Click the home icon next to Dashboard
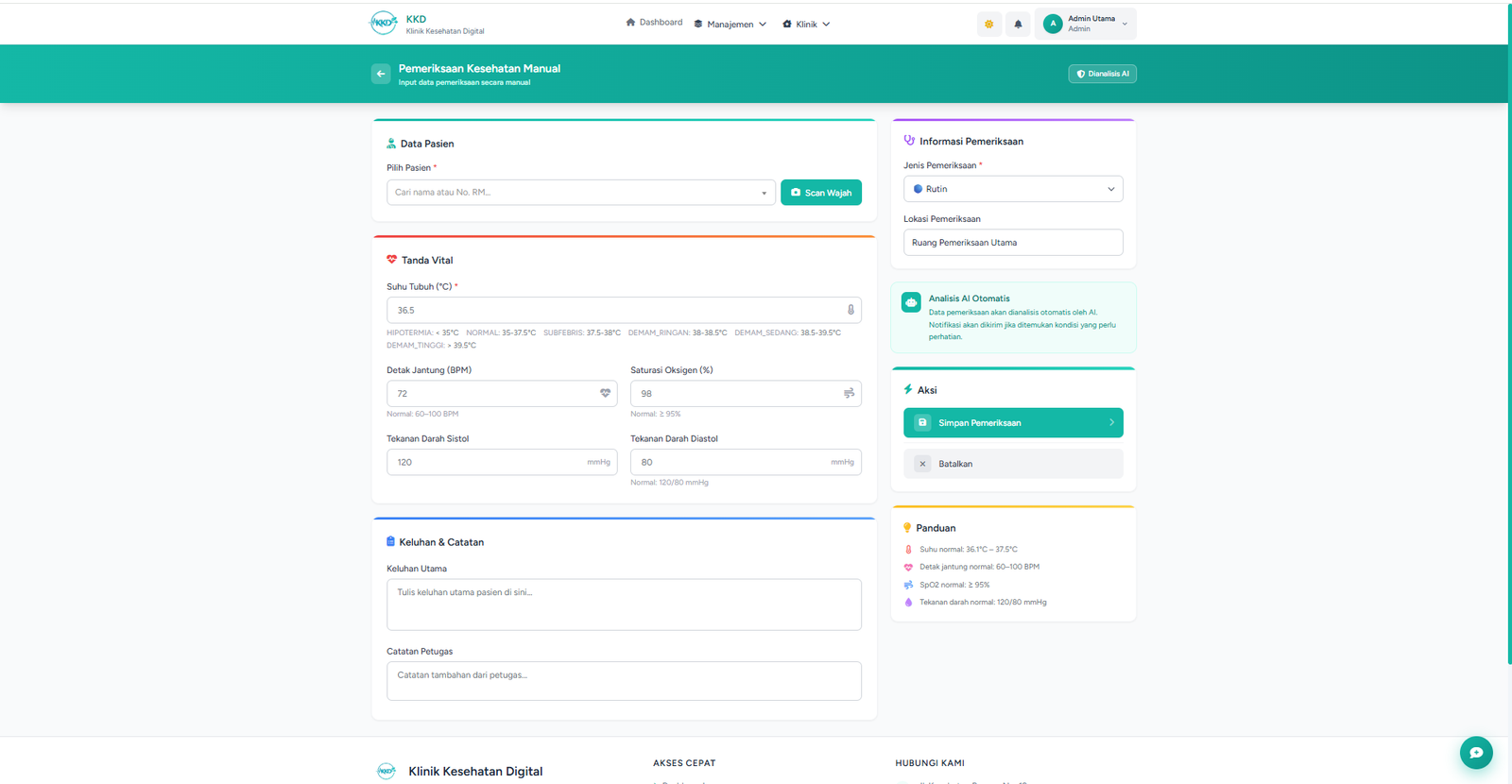 click(x=630, y=22)
